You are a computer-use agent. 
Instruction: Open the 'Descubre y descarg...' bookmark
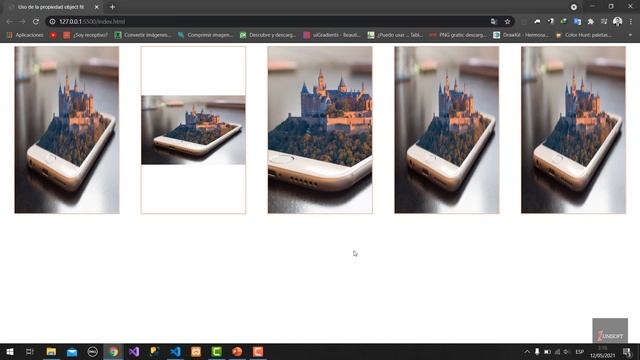268,35
